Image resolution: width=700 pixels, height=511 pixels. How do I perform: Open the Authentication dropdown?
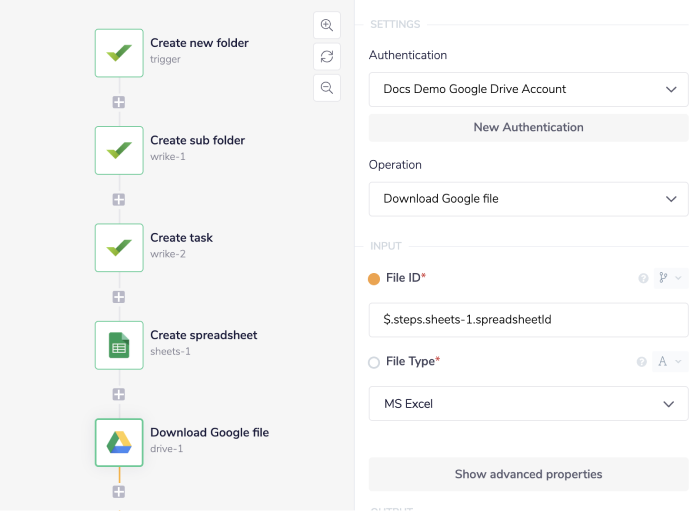point(528,89)
